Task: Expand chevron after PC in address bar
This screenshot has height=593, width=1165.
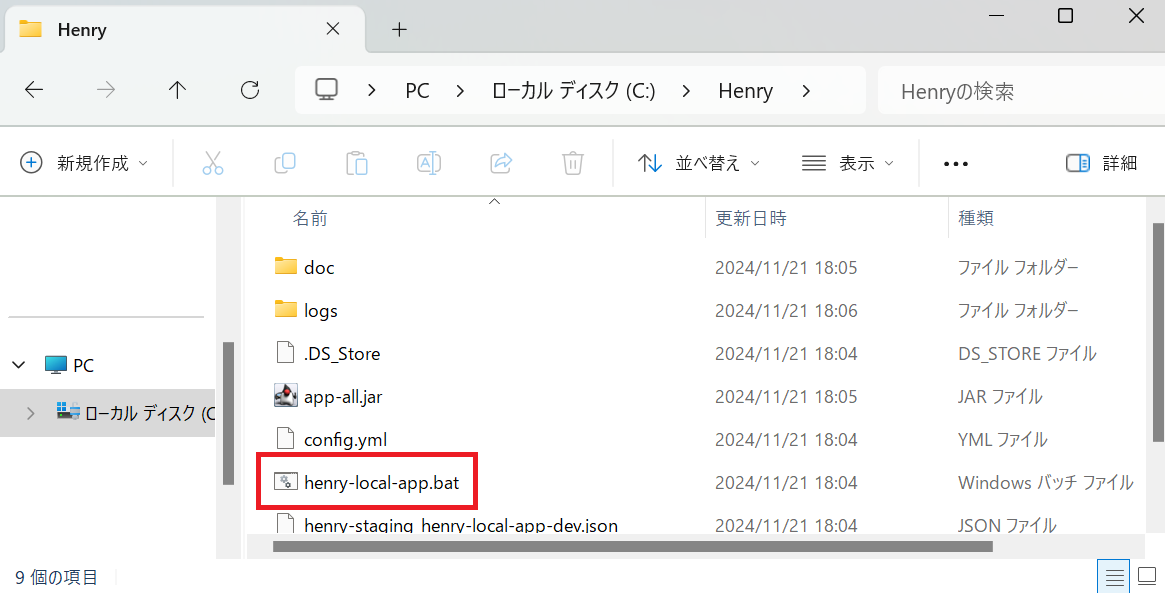Action: pos(461,91)
